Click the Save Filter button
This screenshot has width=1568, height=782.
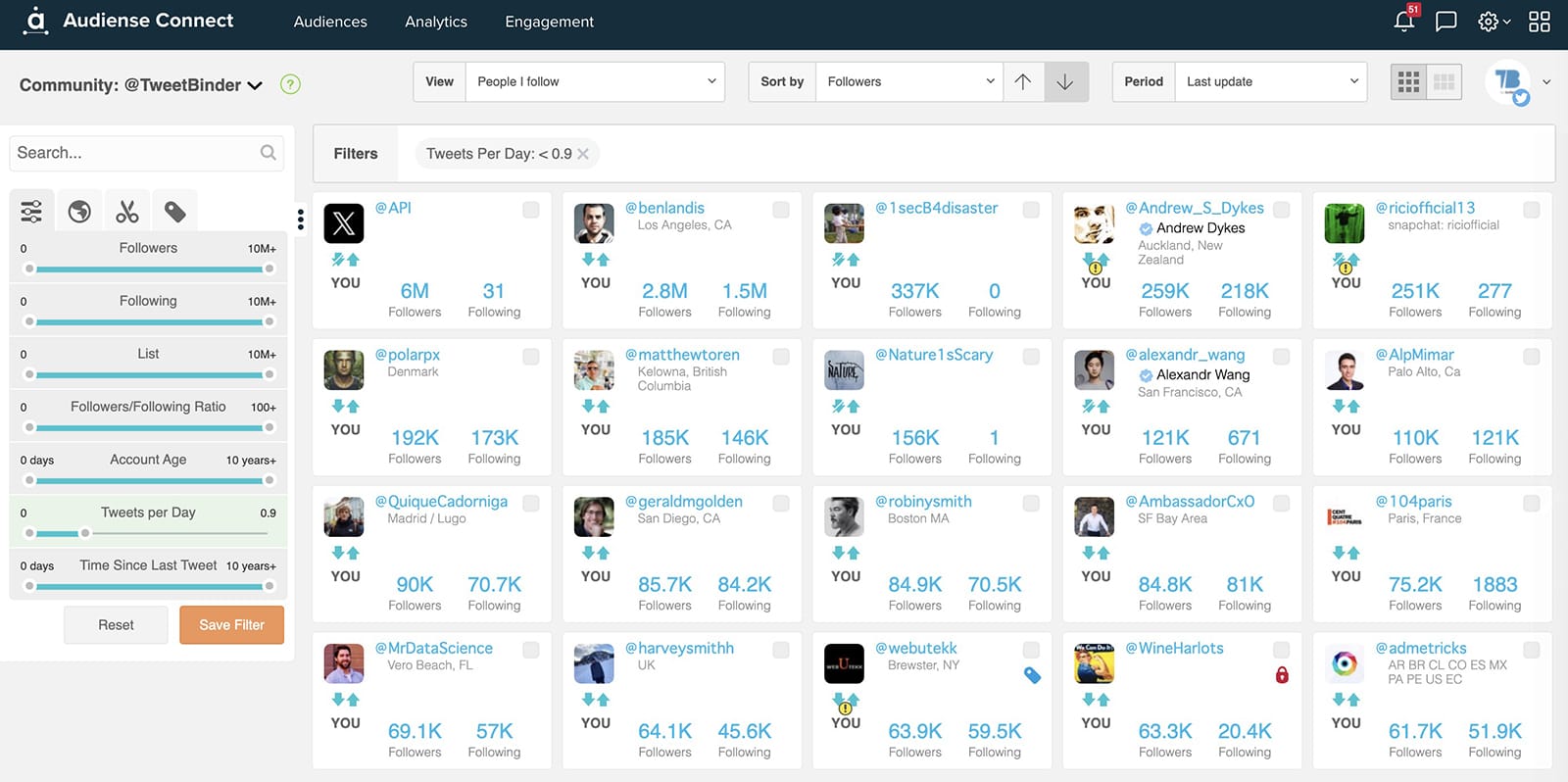click(231, 625)
